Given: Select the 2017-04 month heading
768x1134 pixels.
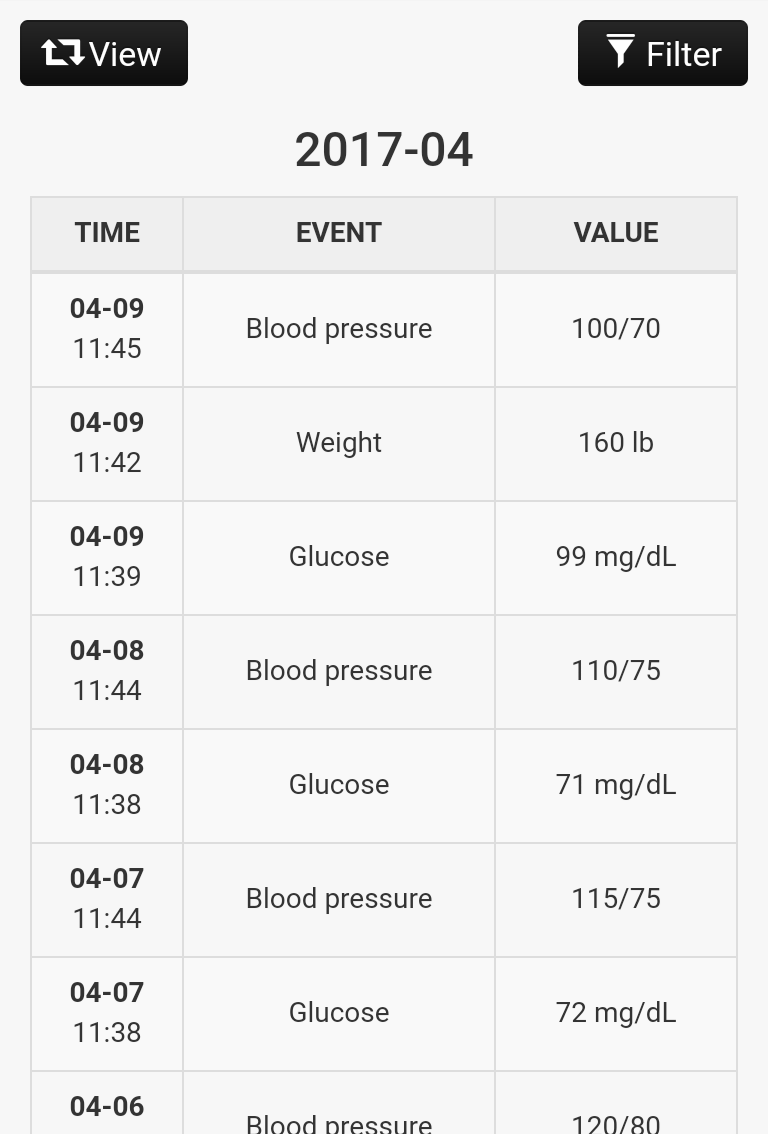Looking at the screenshot, I should 384,150.
